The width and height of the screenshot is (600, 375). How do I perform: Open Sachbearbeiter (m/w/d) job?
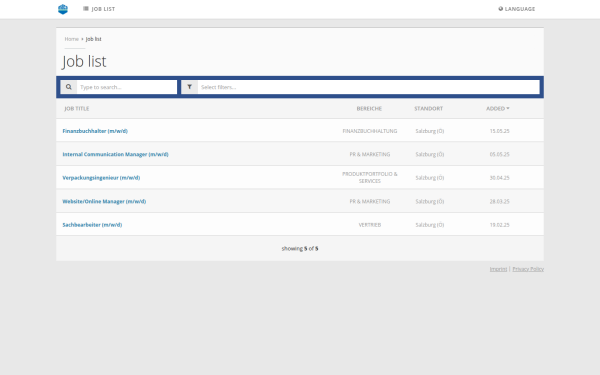pos(92,225)
